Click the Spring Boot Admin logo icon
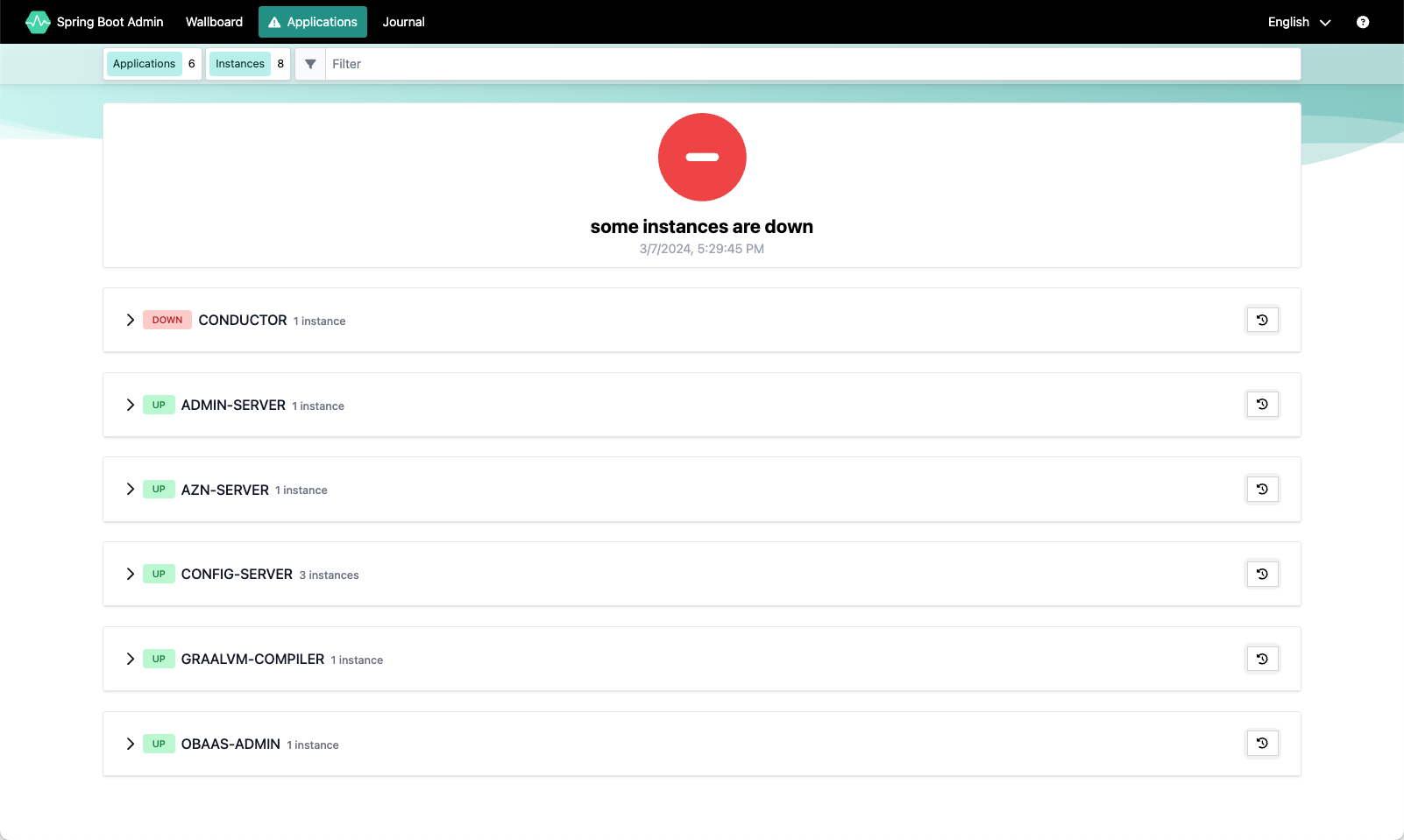Image resolution: width=1404 pixels, height=840 pixels. click(x=38, y=22)
